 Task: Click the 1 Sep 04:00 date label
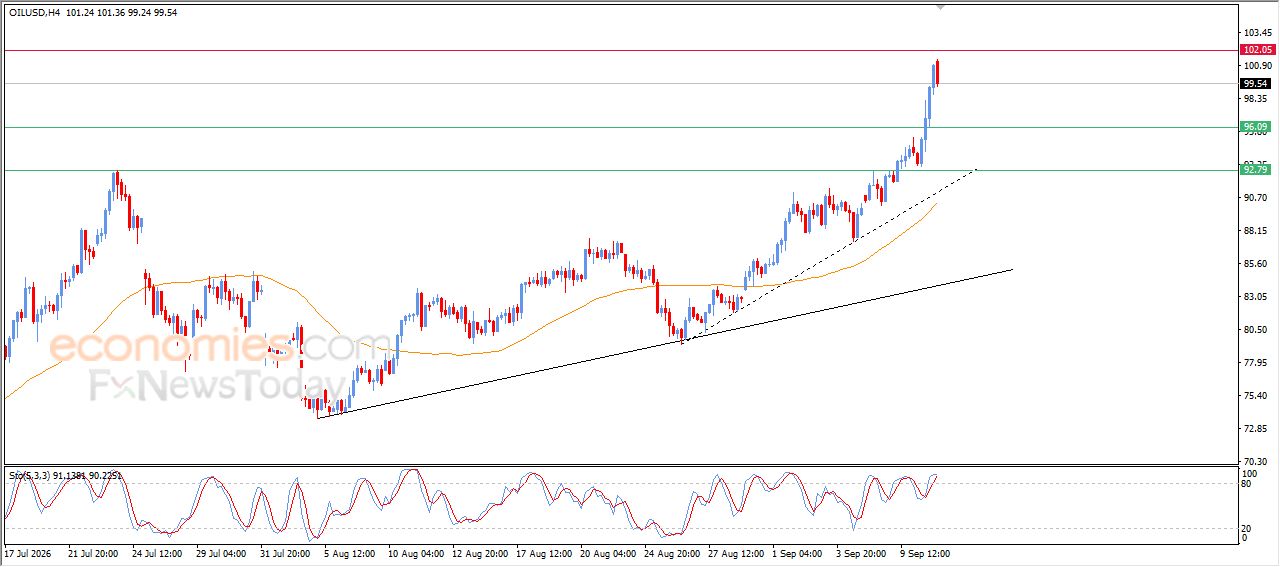[x=798, y=552]
